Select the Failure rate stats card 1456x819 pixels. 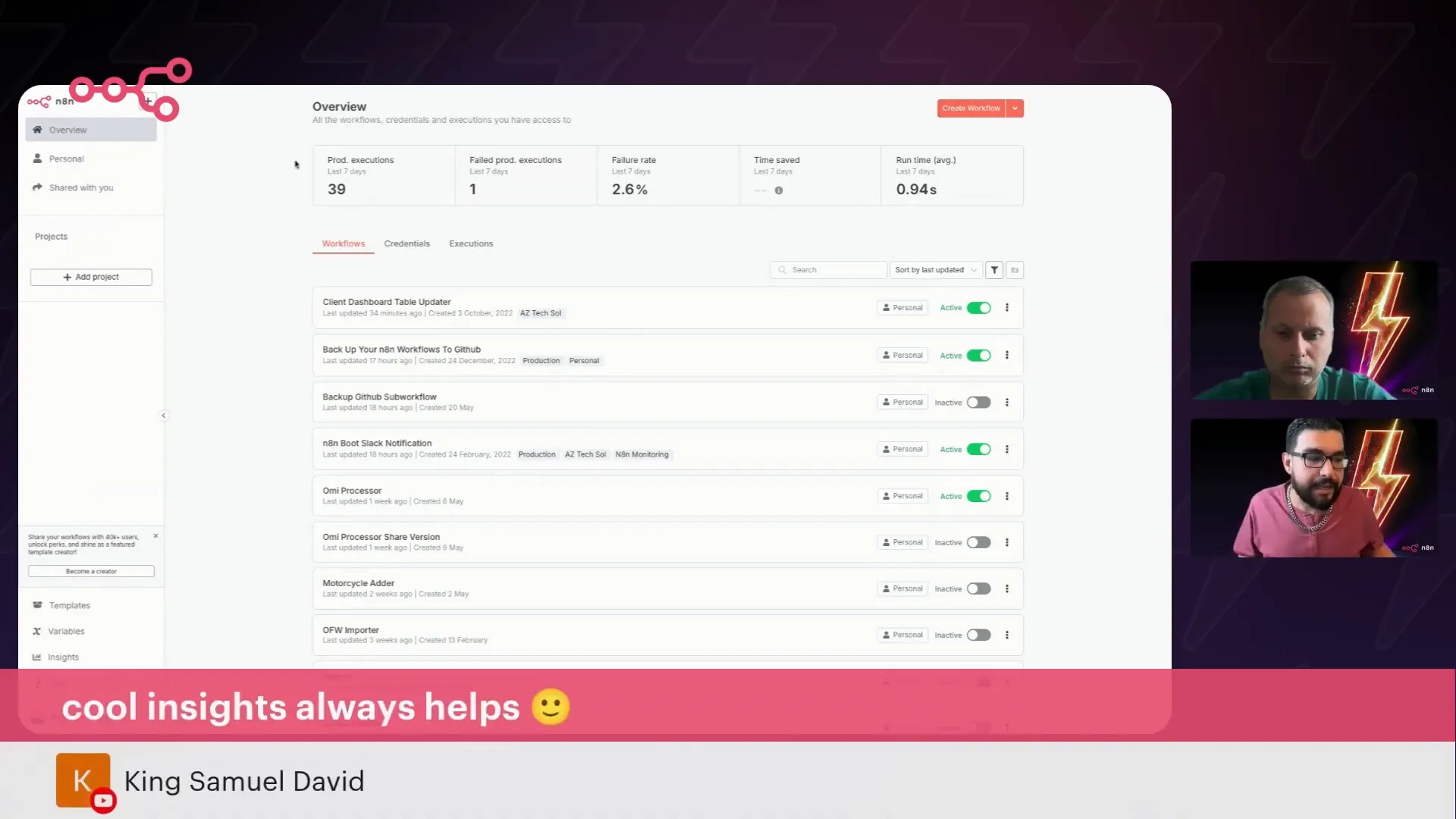[667, 175]
